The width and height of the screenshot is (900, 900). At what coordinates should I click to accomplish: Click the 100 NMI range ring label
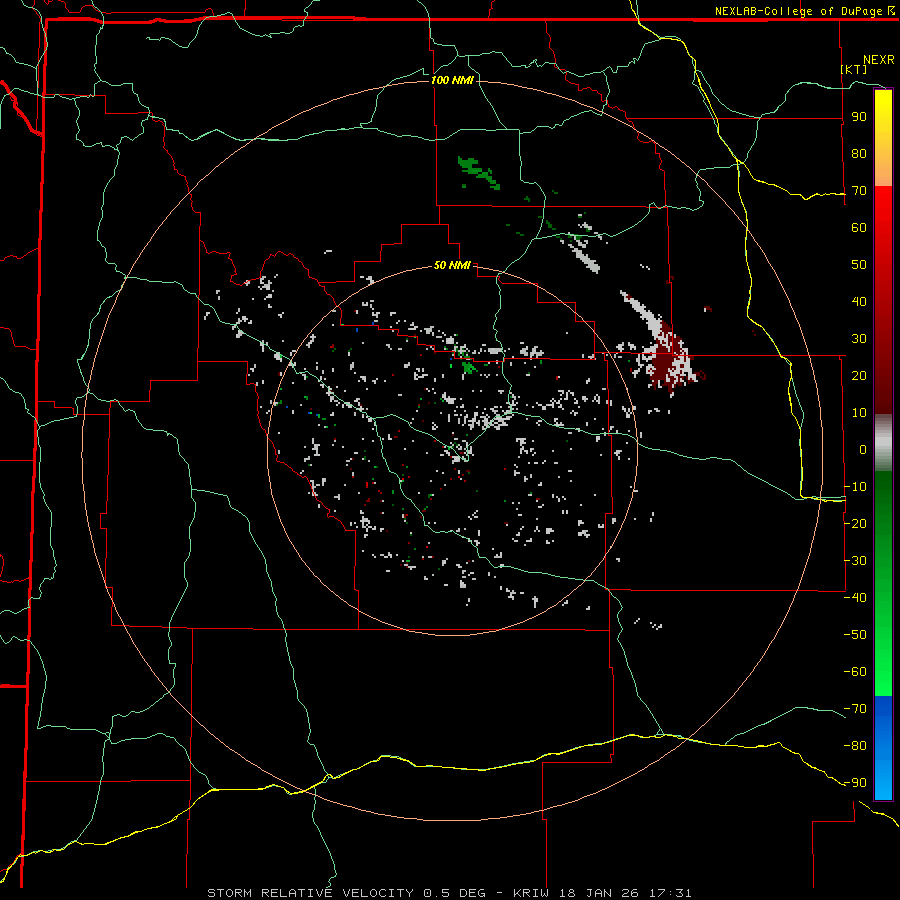click(452, 80)
